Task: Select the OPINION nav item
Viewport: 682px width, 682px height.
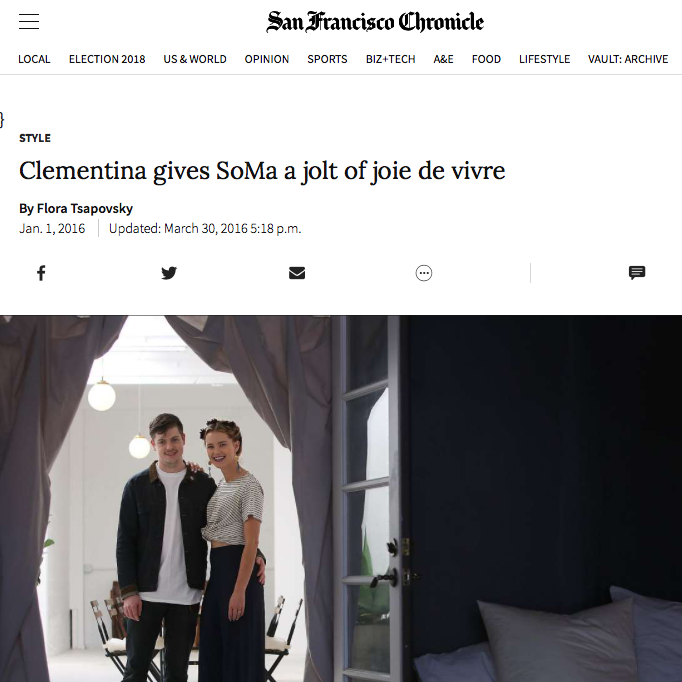Action: pos(267,59)
